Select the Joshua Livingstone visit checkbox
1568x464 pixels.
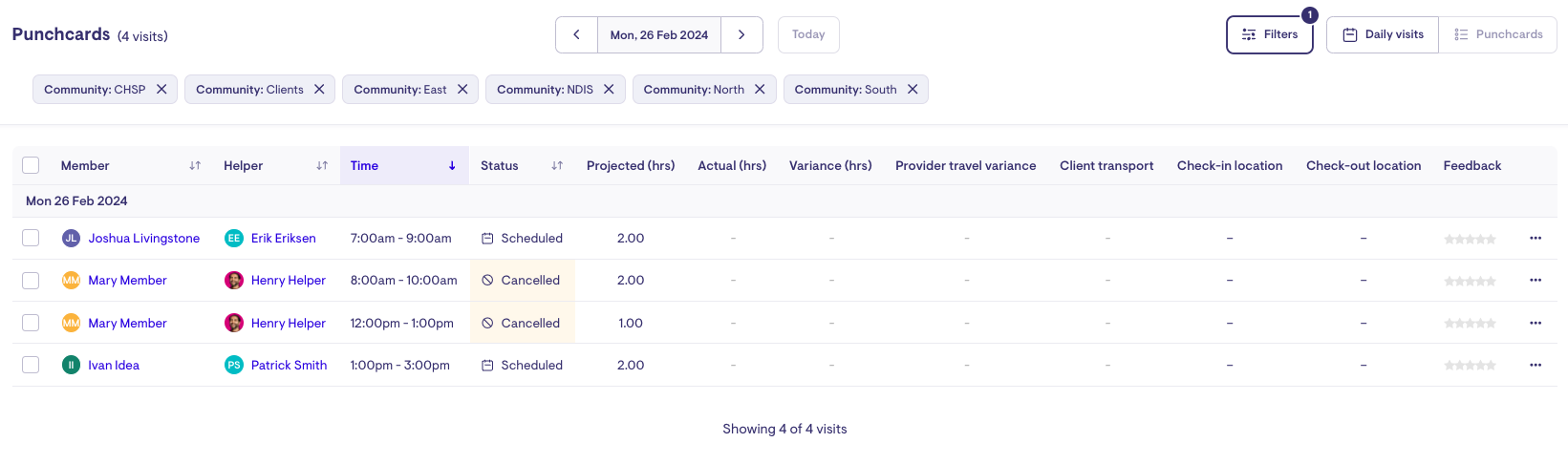(31, 238)
